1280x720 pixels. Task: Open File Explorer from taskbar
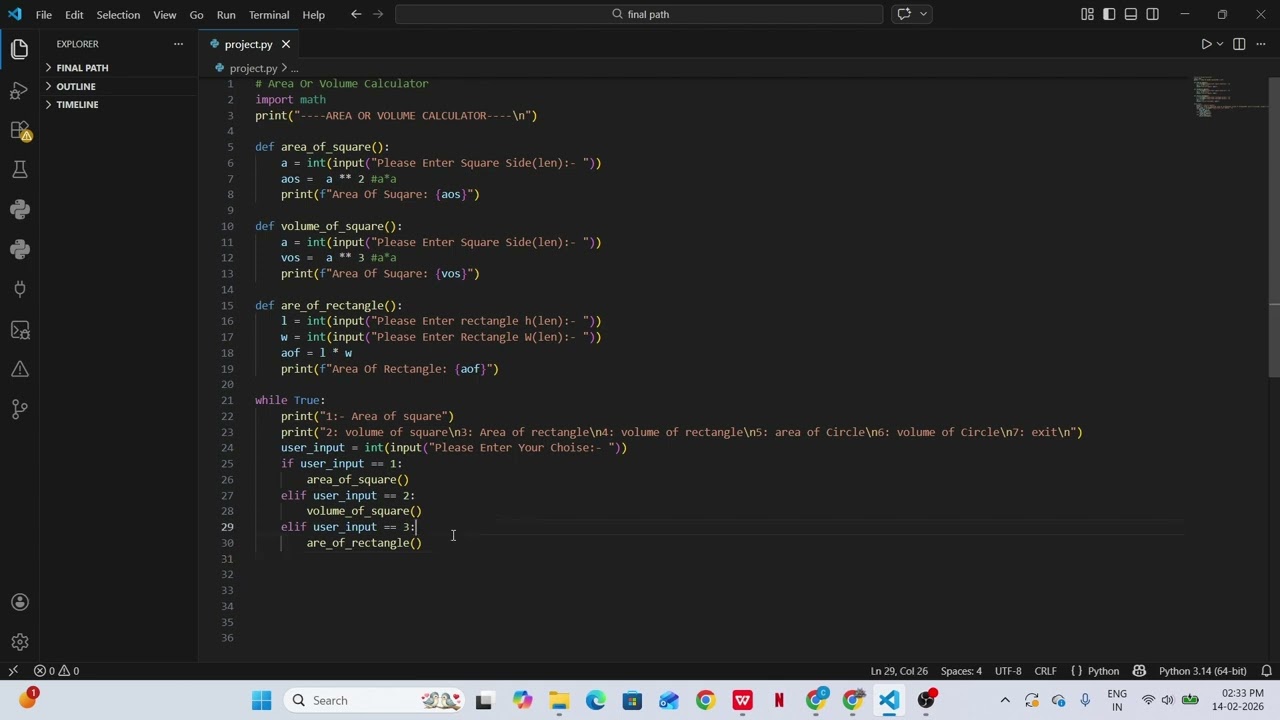(x=558, y=700)
